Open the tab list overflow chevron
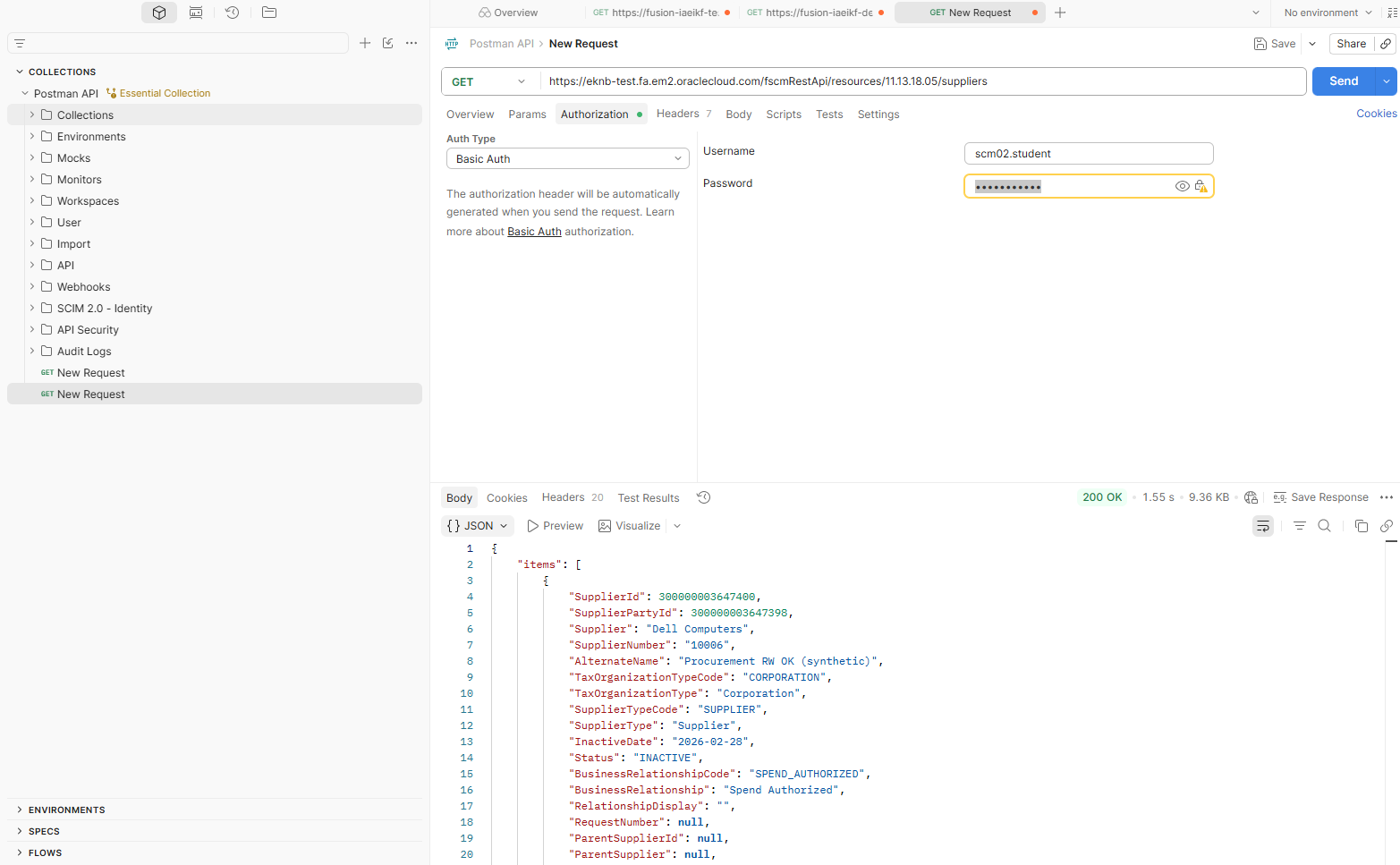The width and height of the screenshot is (1400, 865). point(1256,13)
